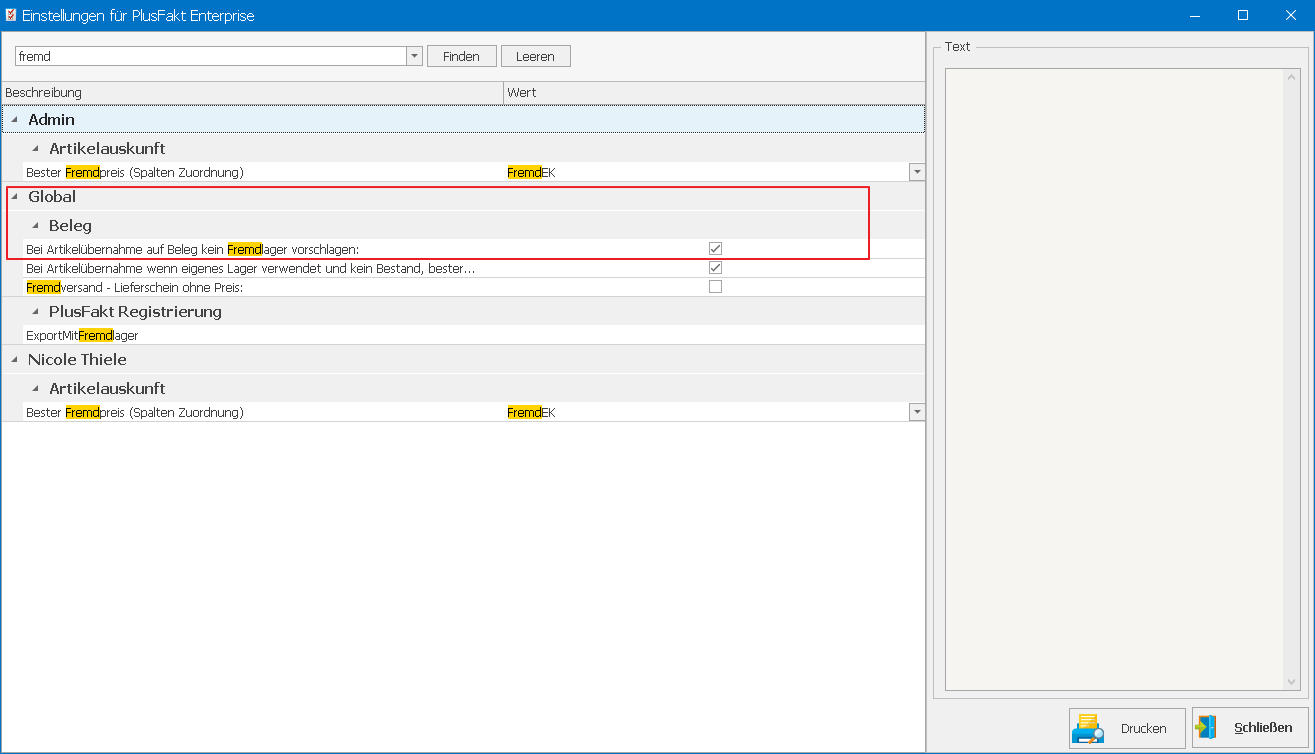The height and width of the screenshot is (754, 1315).
Task: Click FremdEK value in Nicole Thiele row
Action: coord(531,412)
